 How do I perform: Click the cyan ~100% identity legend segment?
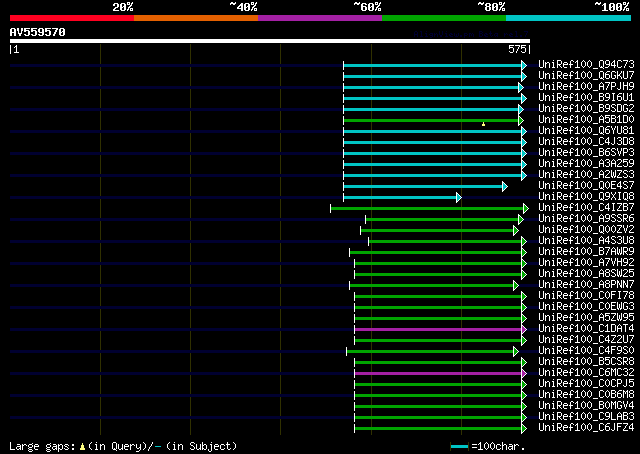[569, 18]
